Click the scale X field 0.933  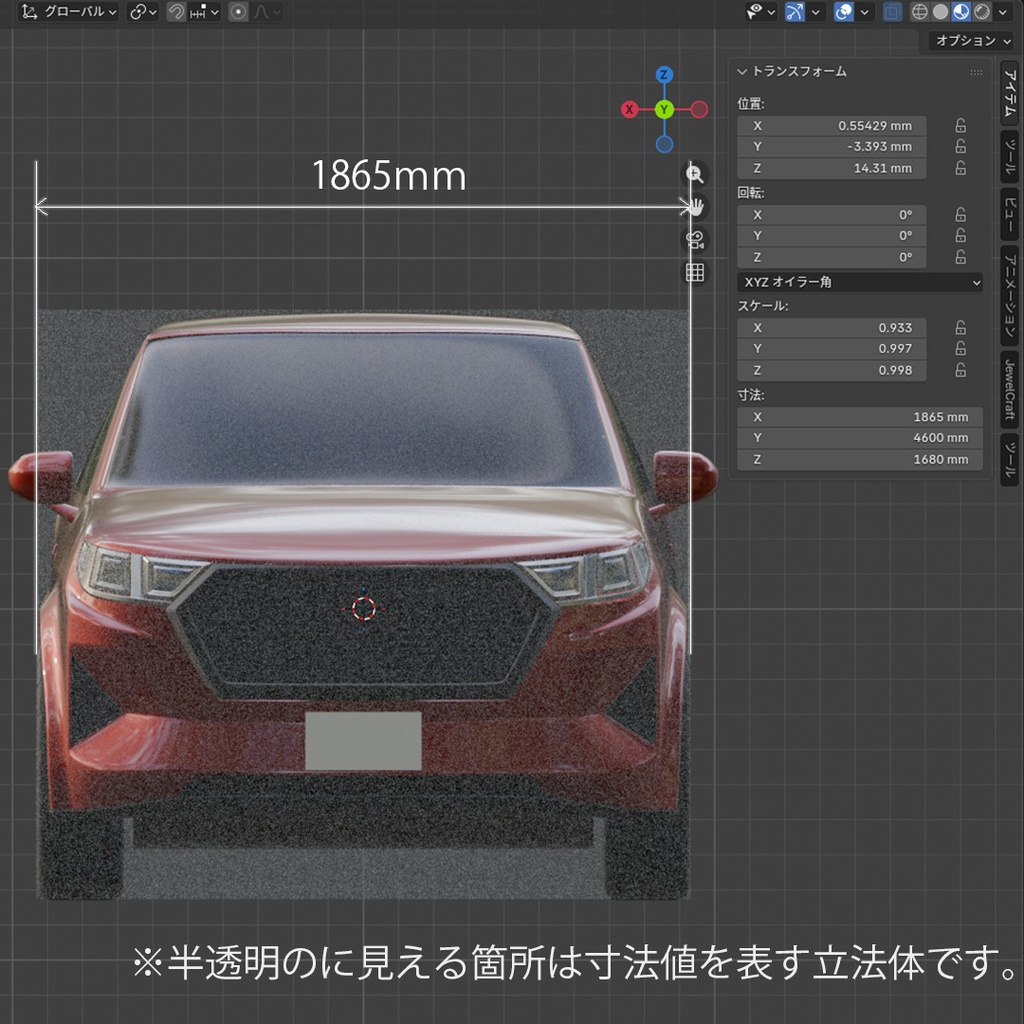(831, 327)
